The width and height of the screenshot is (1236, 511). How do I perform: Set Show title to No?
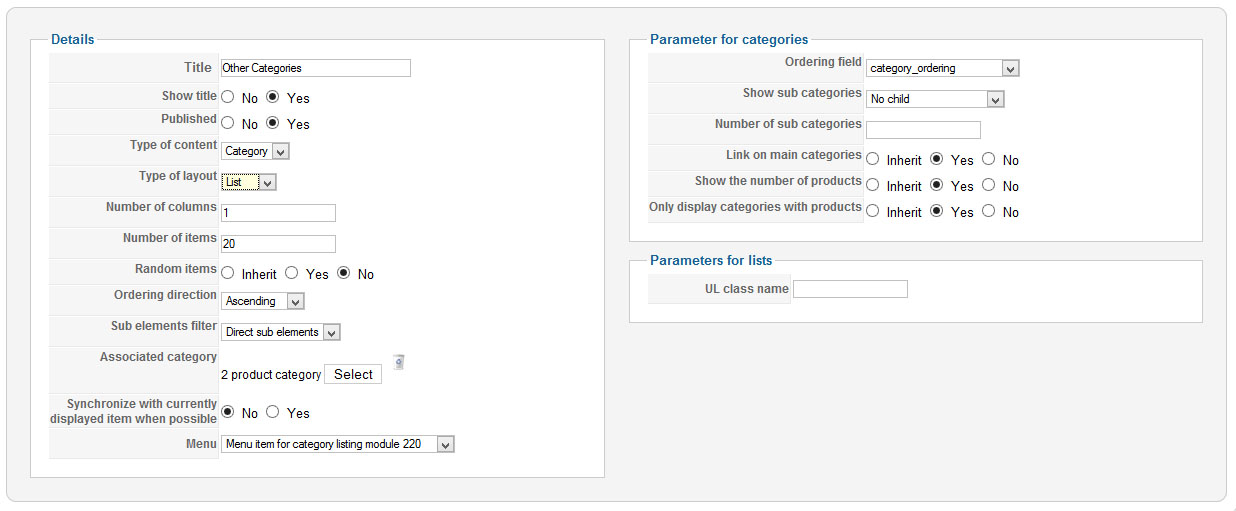[228, 97]
